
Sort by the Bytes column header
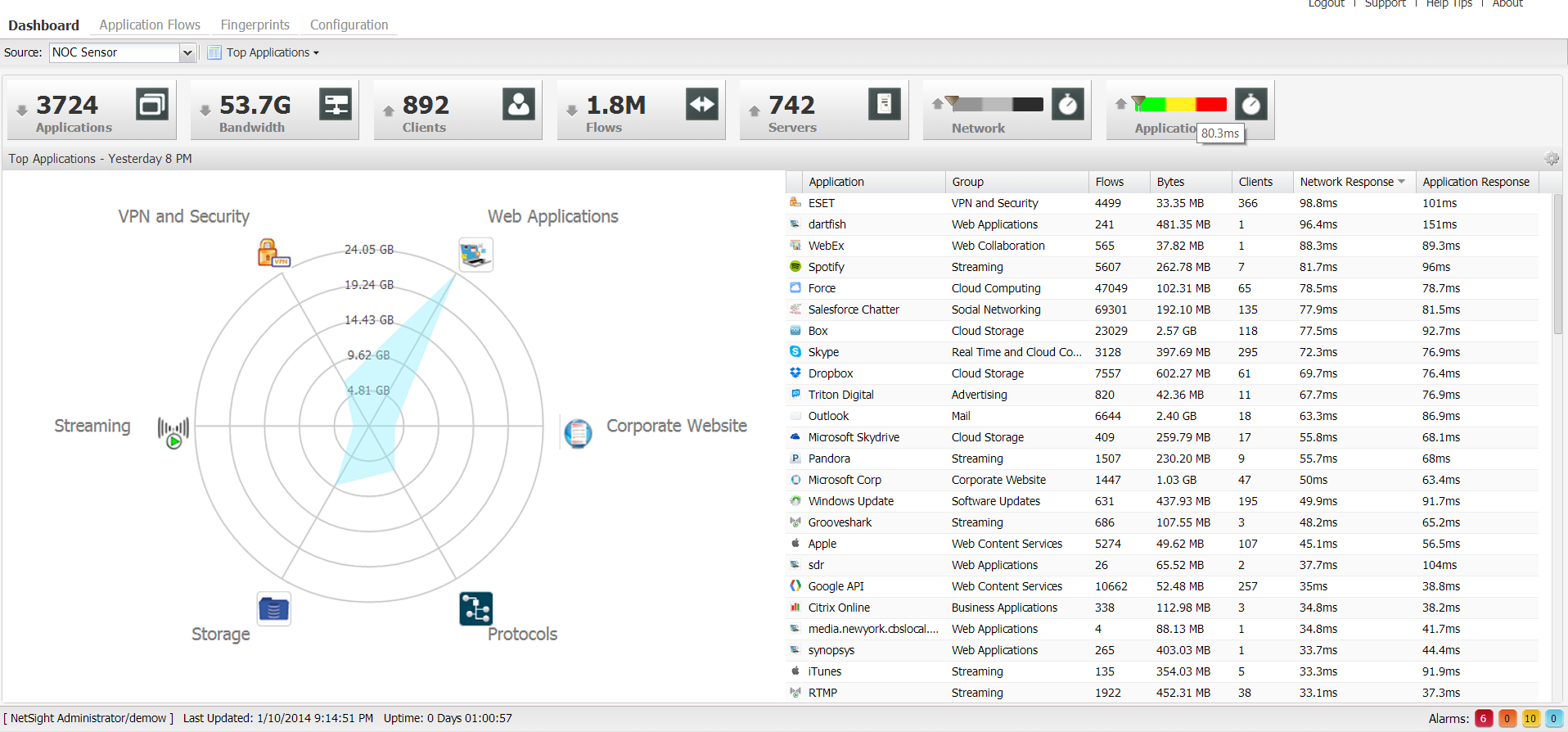(1191, 182)
